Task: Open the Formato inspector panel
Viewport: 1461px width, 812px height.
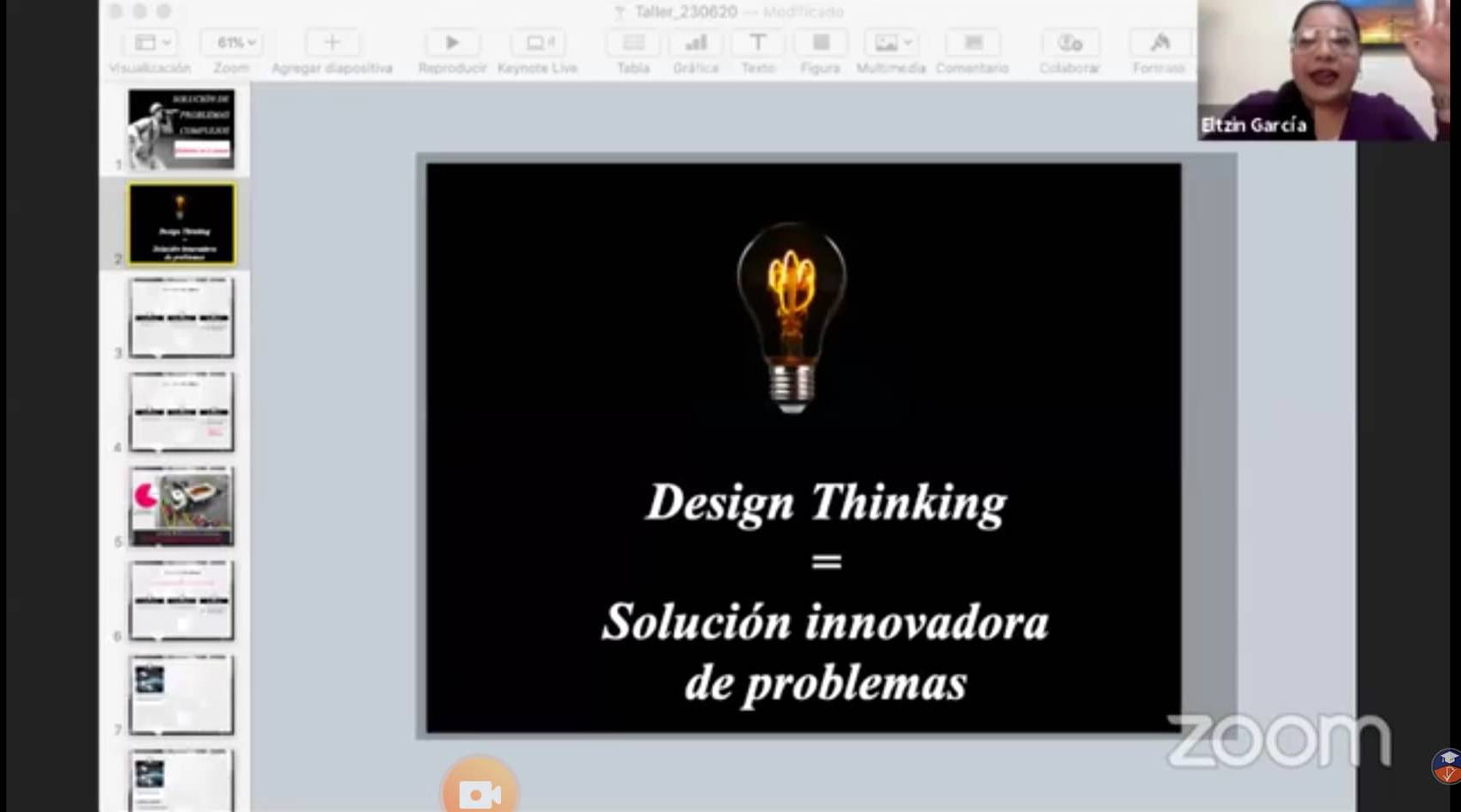Action: click(1159, 43)
